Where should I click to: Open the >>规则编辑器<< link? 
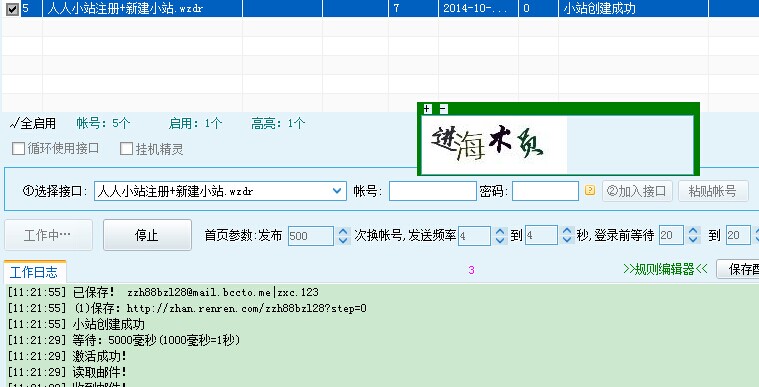click(666, 269)
